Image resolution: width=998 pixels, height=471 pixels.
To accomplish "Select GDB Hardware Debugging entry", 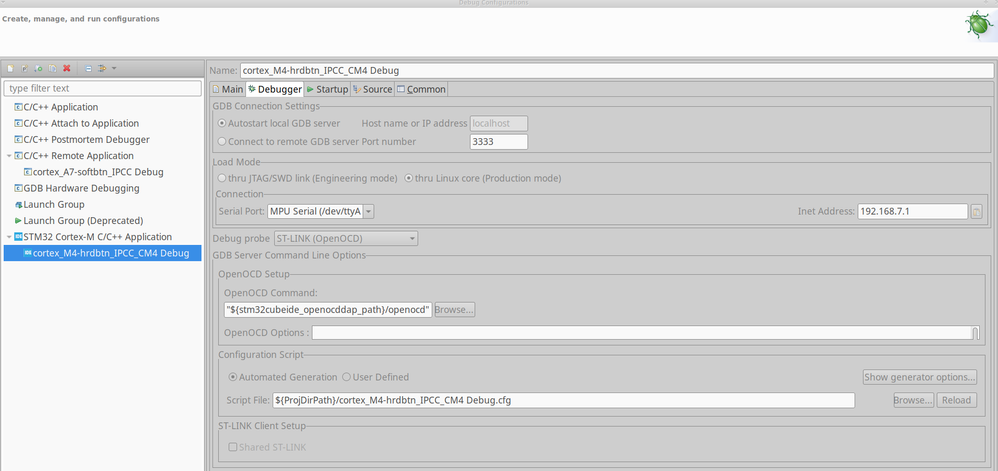I will [x=81, y=188].
